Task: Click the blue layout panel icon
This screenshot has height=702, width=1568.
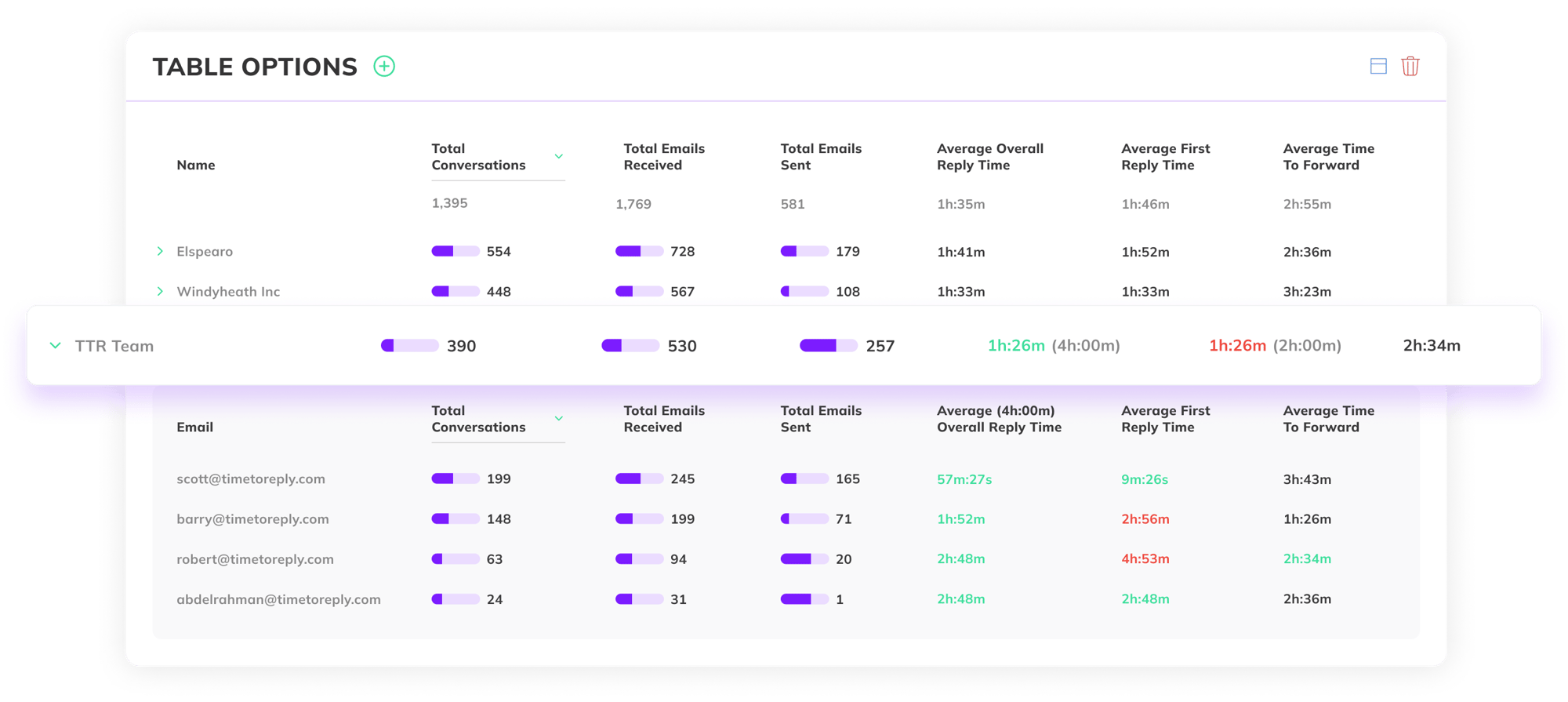Action: pyautogui.click(x=1378, y=67)
